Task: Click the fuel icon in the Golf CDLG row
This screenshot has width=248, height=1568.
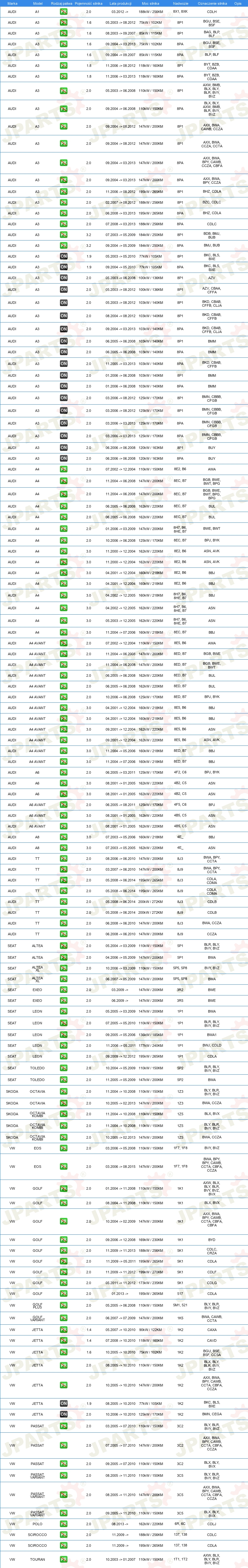Action: (63, 1283)
